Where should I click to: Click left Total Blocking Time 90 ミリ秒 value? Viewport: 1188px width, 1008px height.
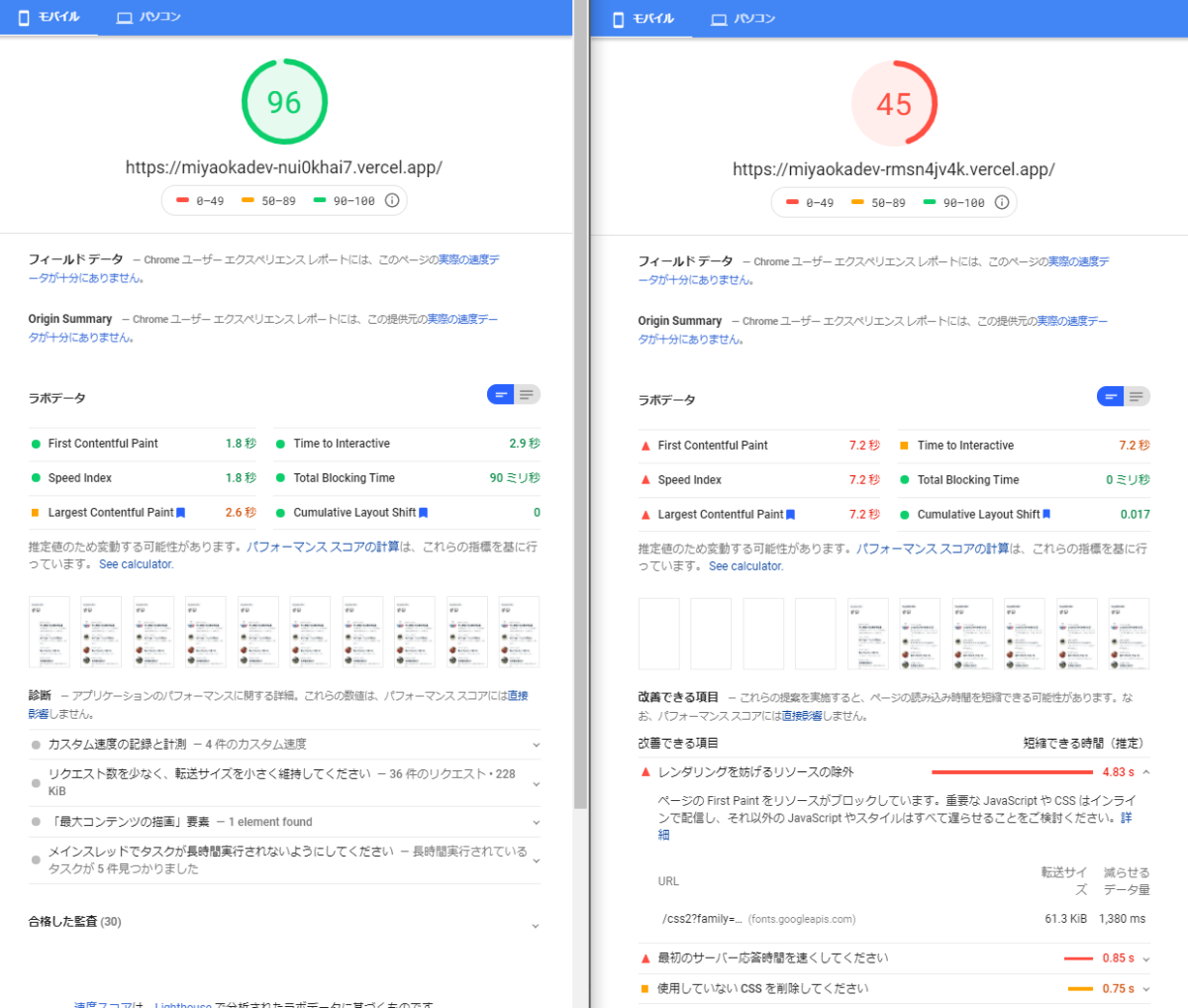(515, 478)
